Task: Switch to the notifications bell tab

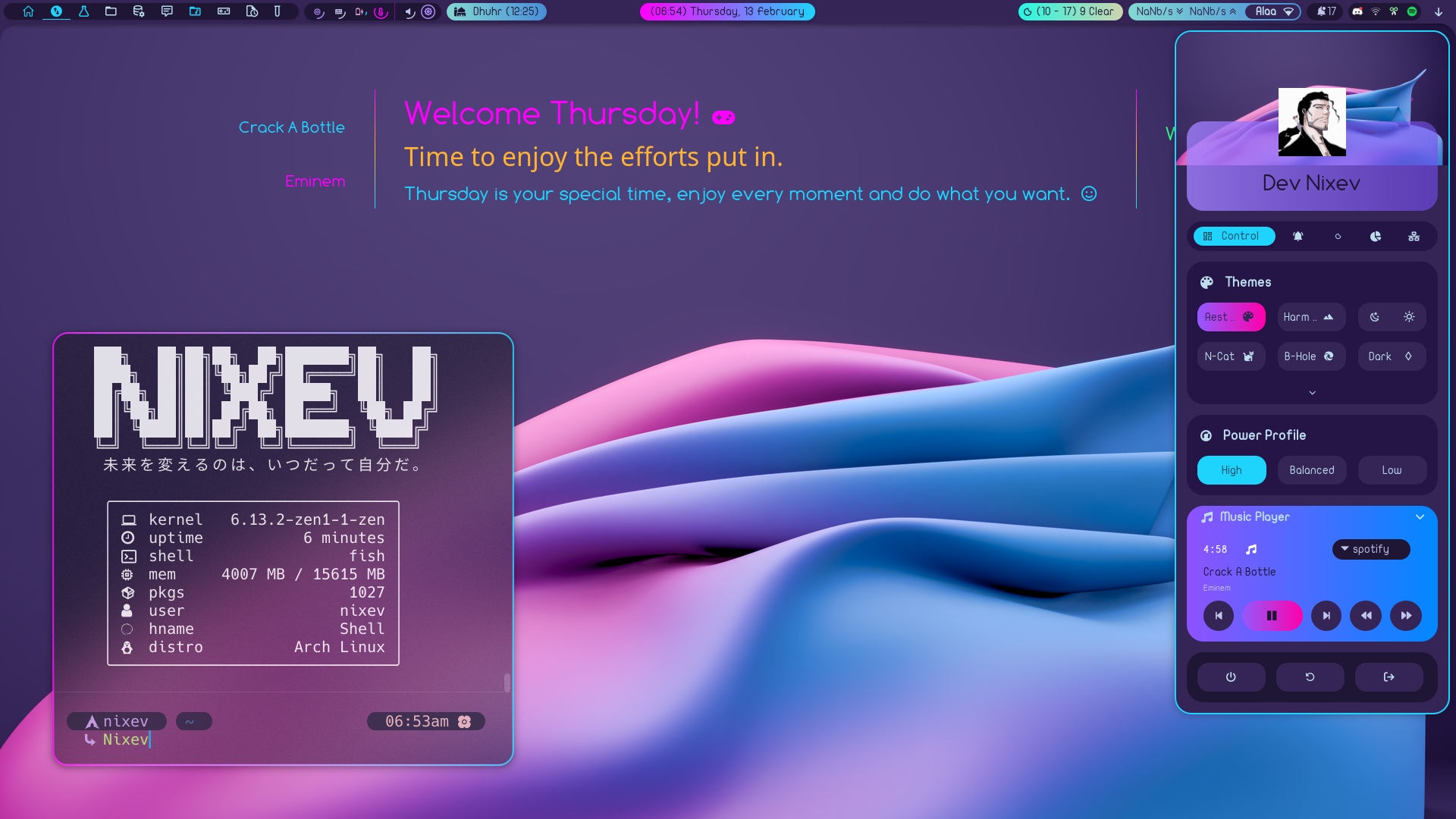Action: (x=1298, y=237)
